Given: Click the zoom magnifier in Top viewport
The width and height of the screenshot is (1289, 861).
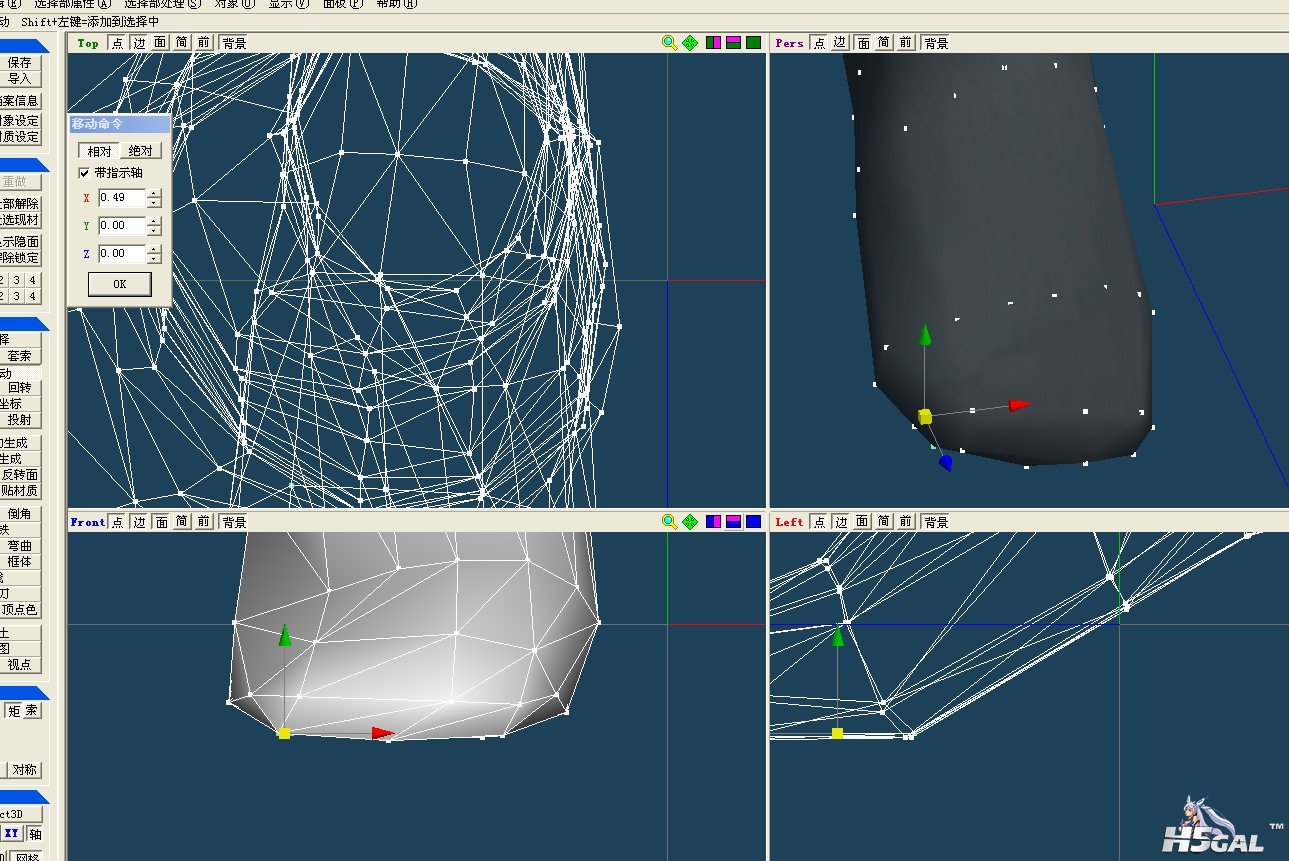Looking at the screenshot, I should (669, 43).
